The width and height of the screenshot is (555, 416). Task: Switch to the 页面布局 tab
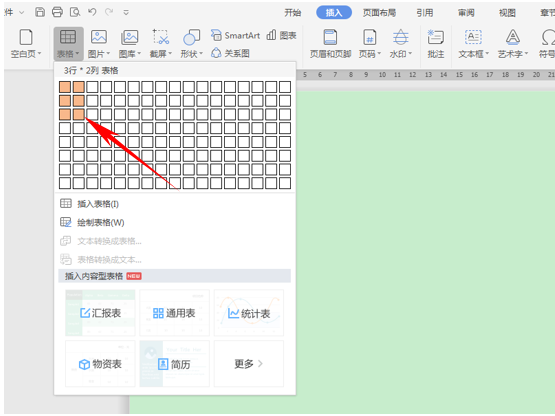coord(379,13)
